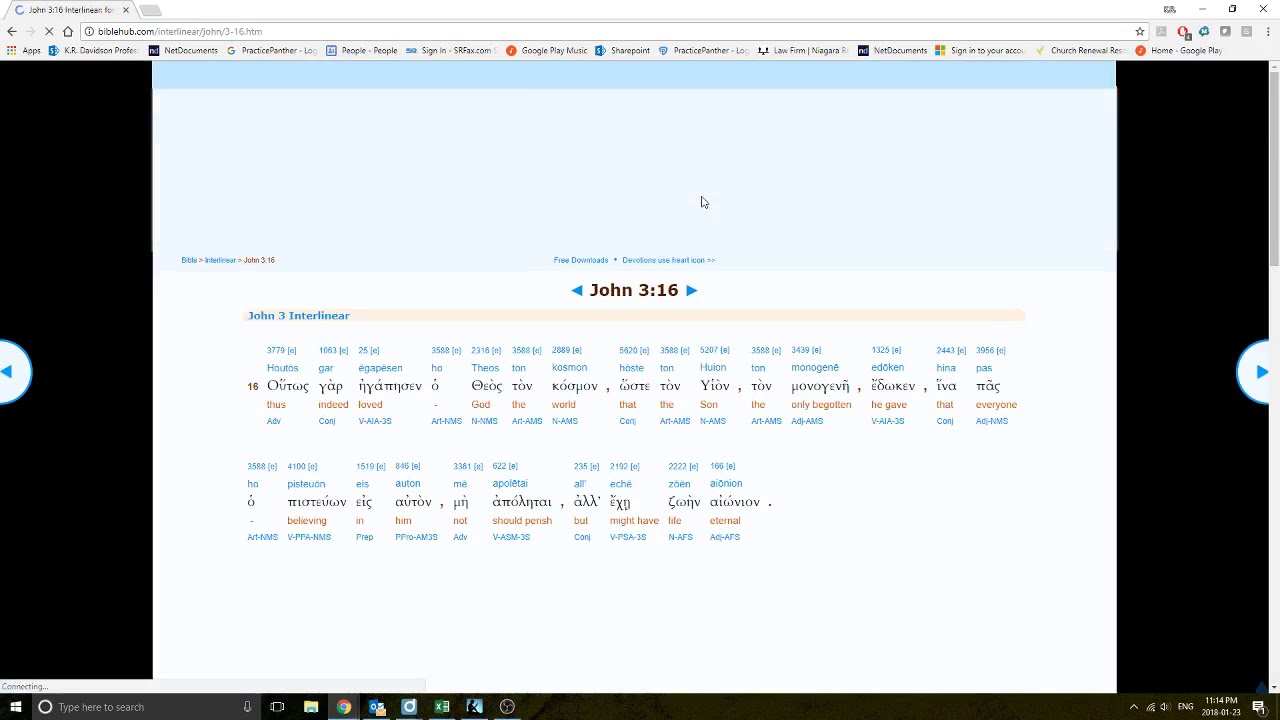Click the transliteration Houtōs

click(x=282, y=368)
